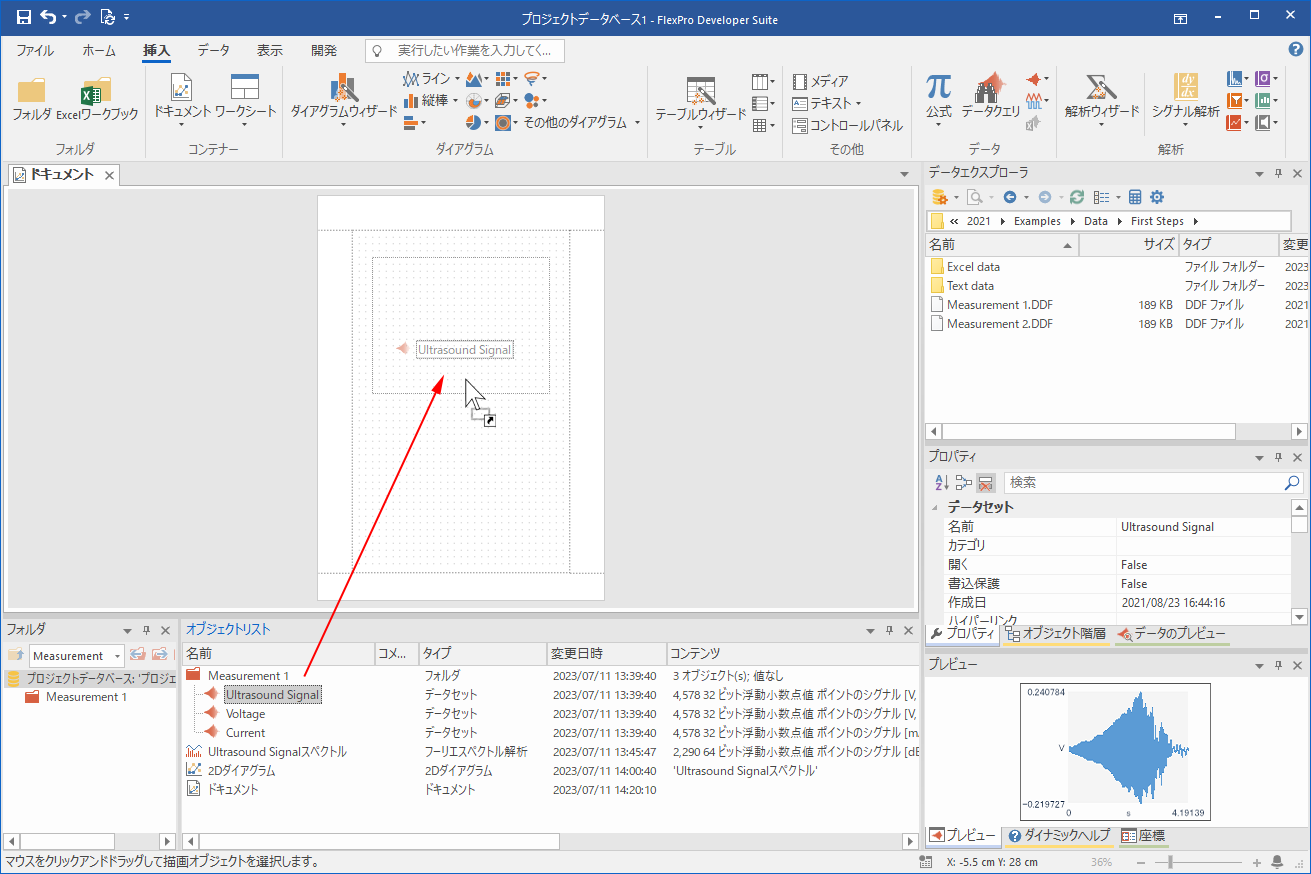Viewport: 1311px width, 874px height.
Task: Switch to the ダイナミックヘルプ tab
Action: 1059,835
